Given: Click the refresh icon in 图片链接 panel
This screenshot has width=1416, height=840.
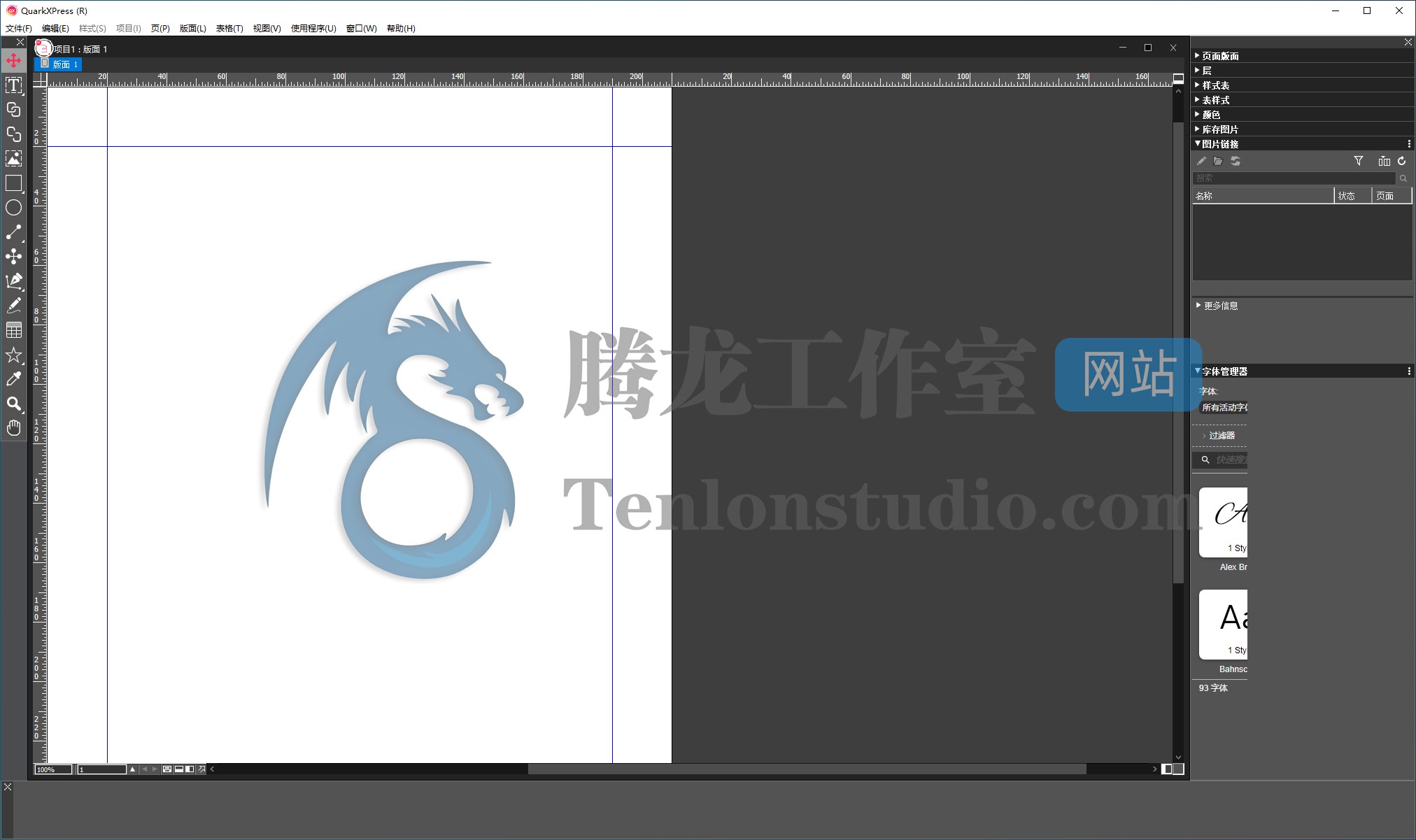Looking at the screenshot, I should [1402, 161].
